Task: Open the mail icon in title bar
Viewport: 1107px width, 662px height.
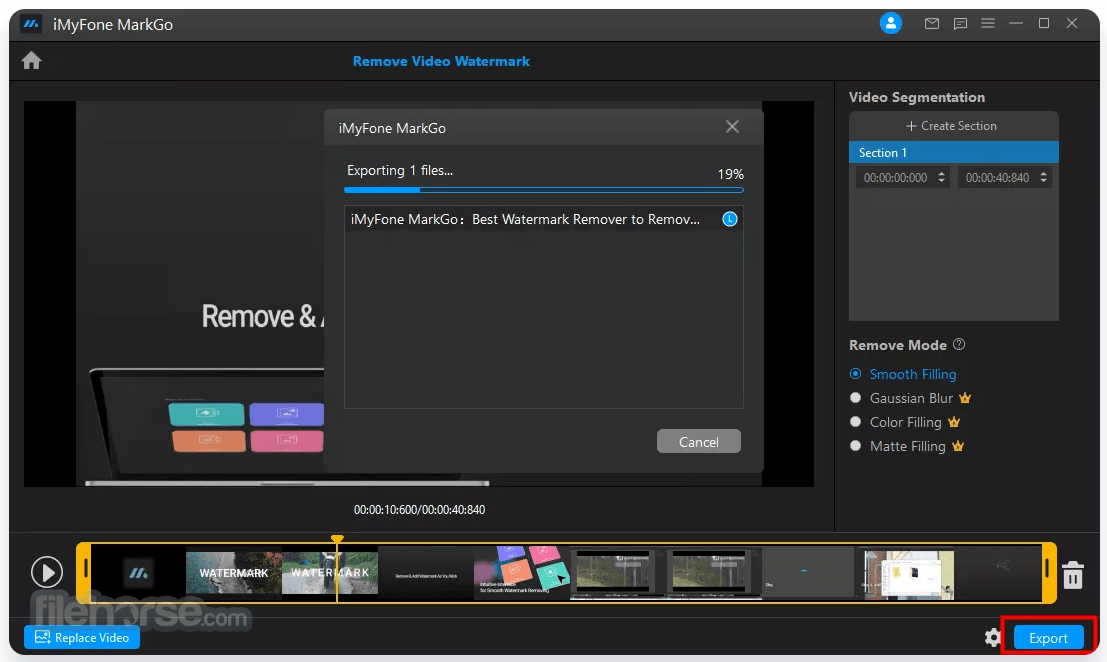Action: pyautogui.click(x=932, y=23)
